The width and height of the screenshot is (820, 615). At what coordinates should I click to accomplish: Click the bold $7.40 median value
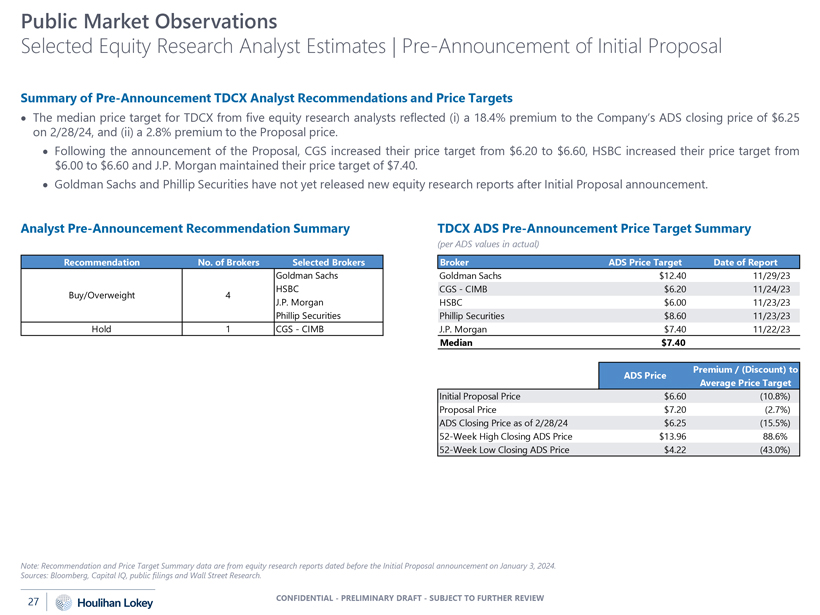click(x=674, y=343)
